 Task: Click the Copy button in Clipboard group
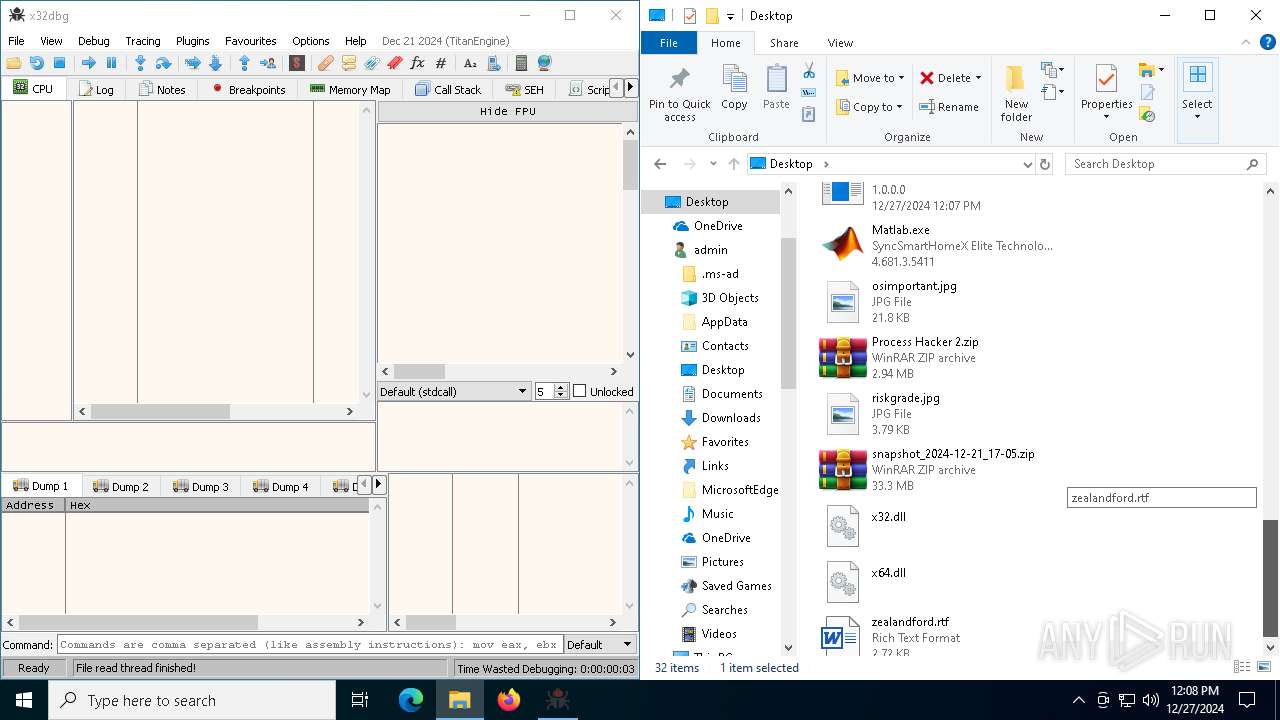734,88
